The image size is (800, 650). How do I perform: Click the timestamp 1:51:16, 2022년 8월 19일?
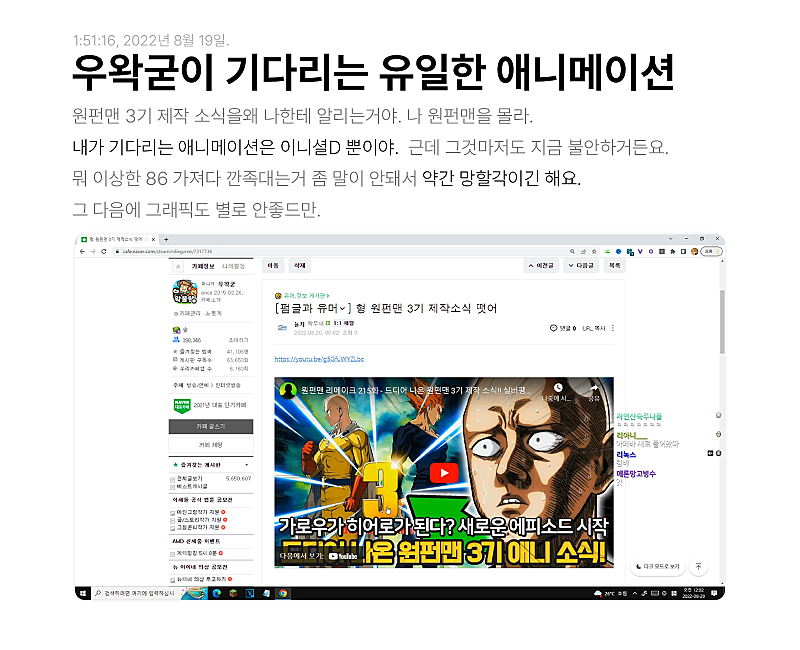pyautogui.click(x=151, y=40)
